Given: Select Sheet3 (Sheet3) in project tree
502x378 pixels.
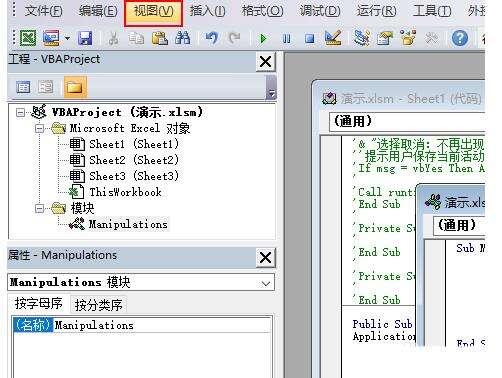Looking at the screenshot, I should (134, 176).
